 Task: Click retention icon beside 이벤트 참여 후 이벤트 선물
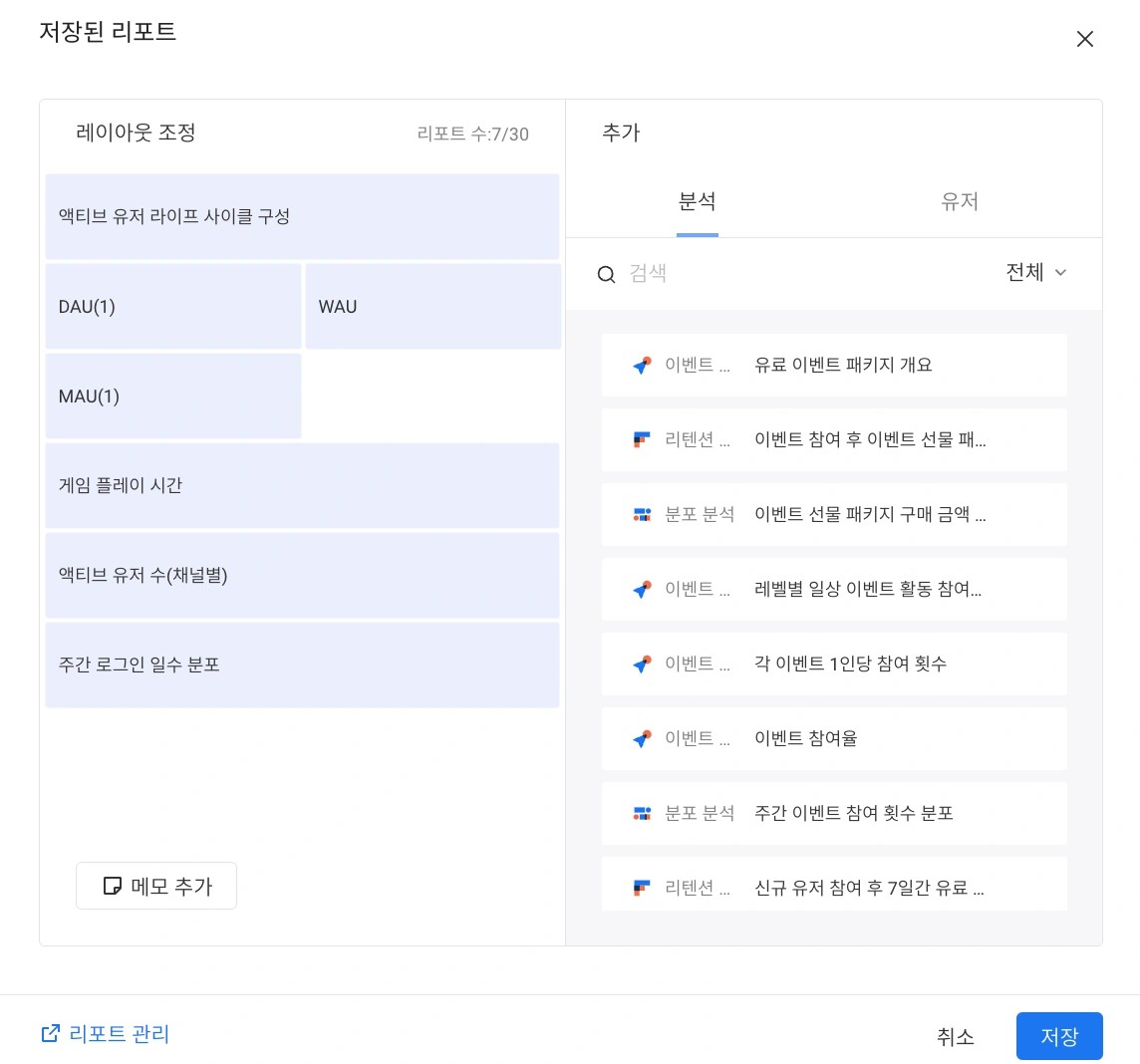[x=642, y=439]
